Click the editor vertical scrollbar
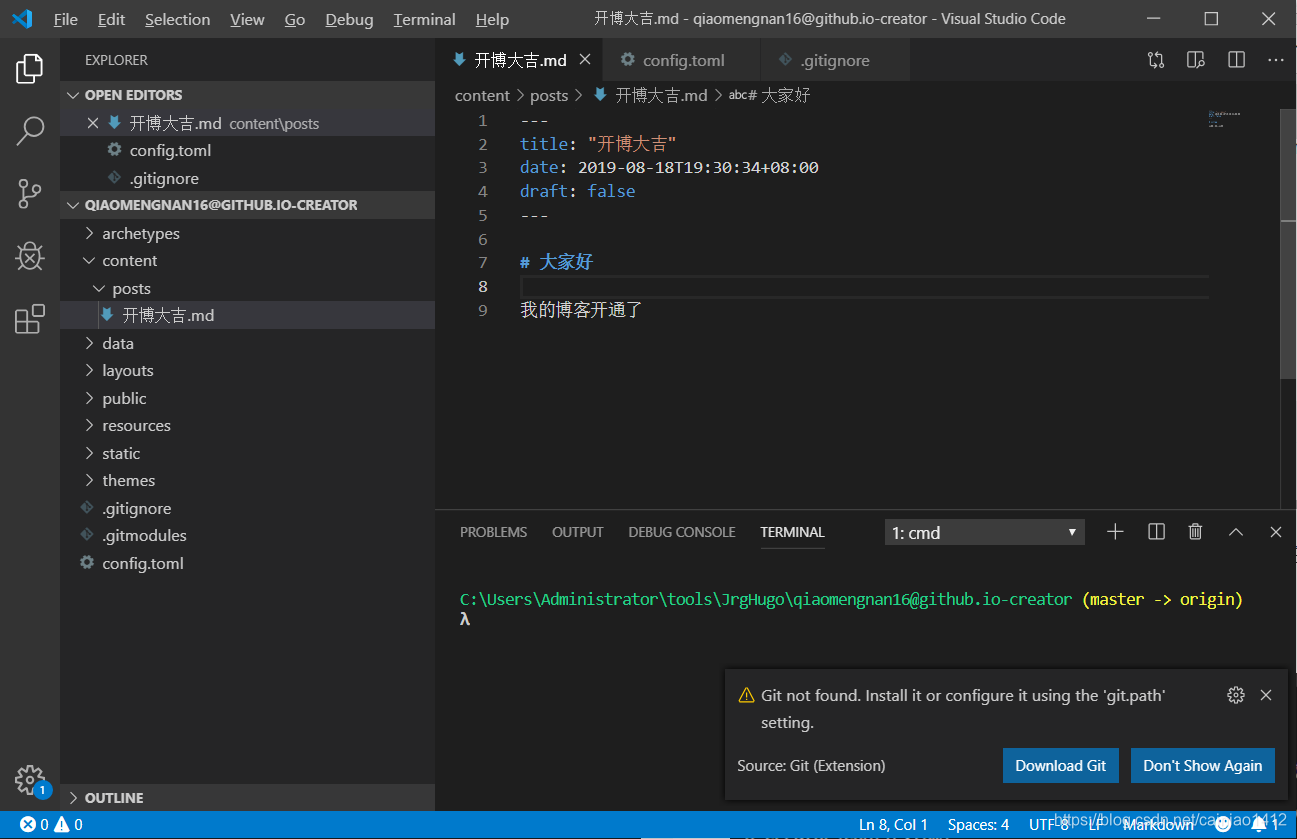 pyautogui.click(x=1288, y=243)
